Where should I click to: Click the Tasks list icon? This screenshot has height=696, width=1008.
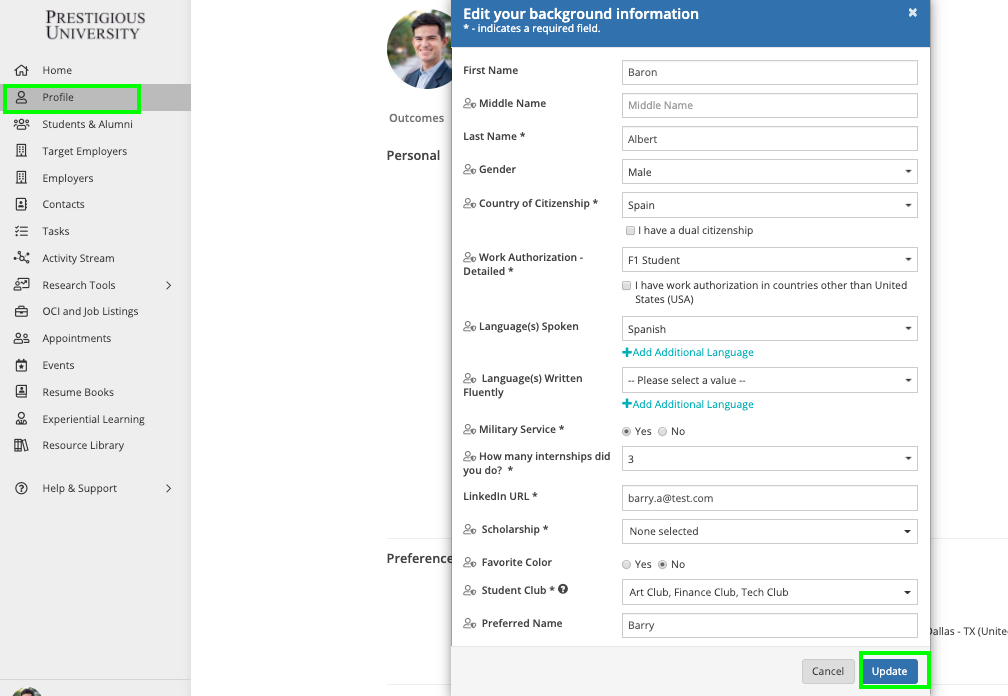pos(21,231)
